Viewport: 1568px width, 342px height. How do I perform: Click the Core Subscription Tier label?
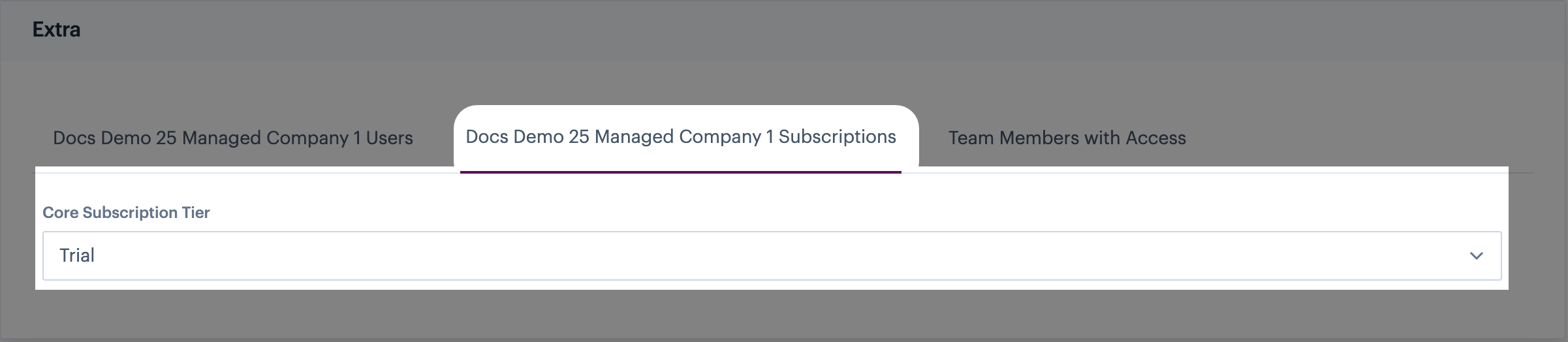pos(126,213)
